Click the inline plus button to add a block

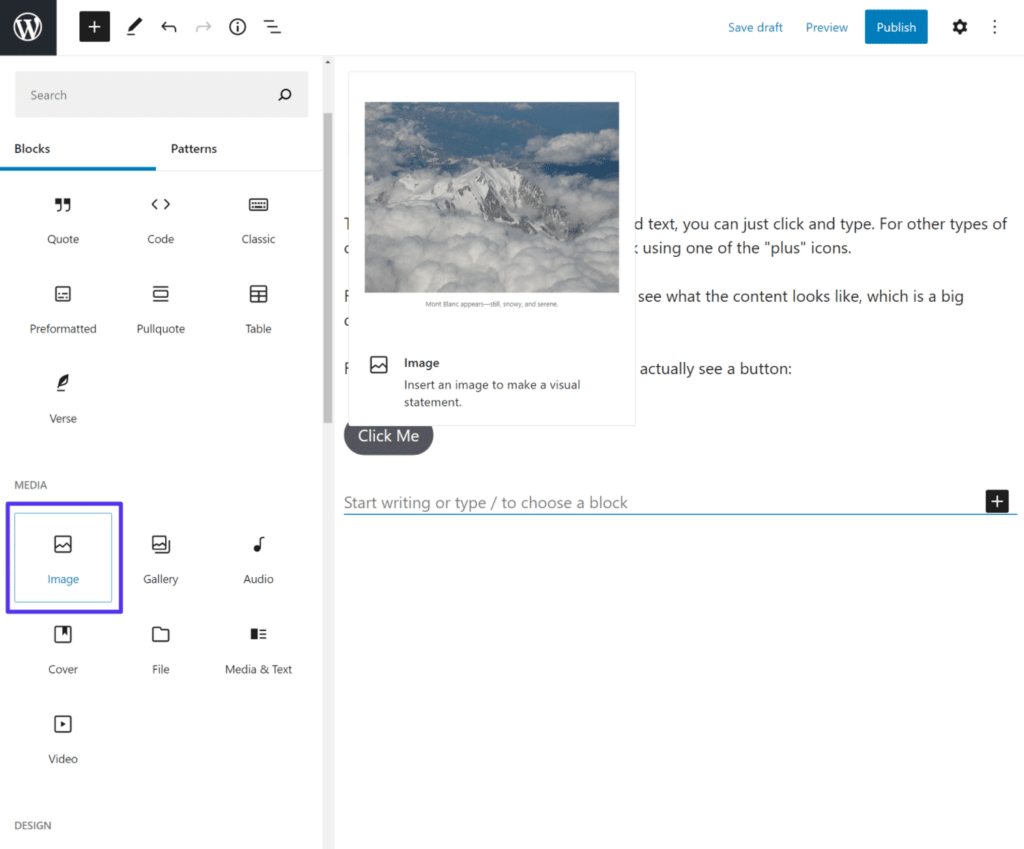tap(996, 501)
